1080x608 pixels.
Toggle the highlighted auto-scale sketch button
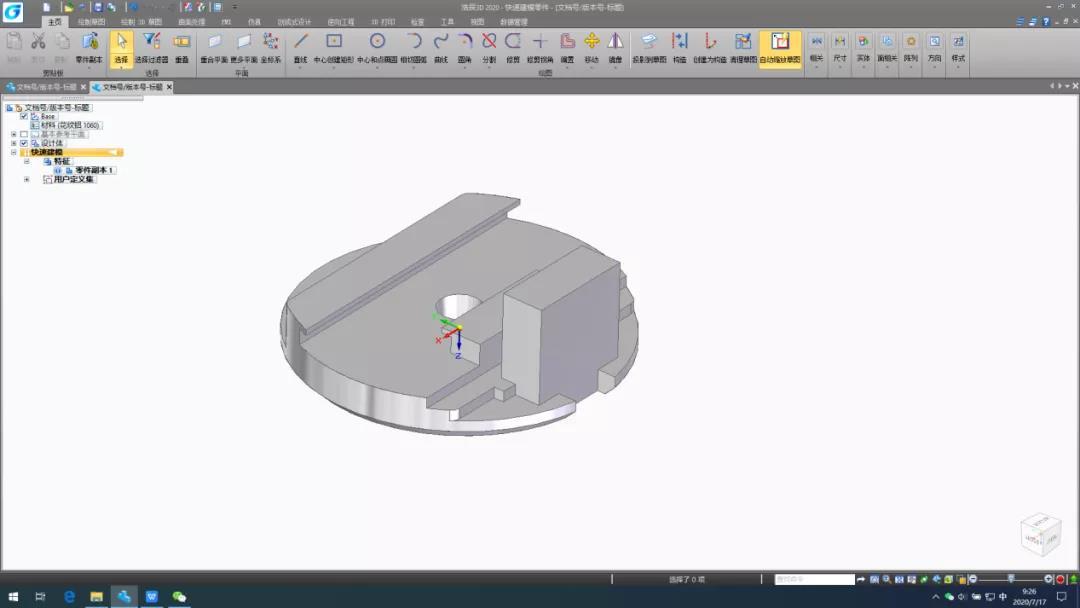[780, 49]
